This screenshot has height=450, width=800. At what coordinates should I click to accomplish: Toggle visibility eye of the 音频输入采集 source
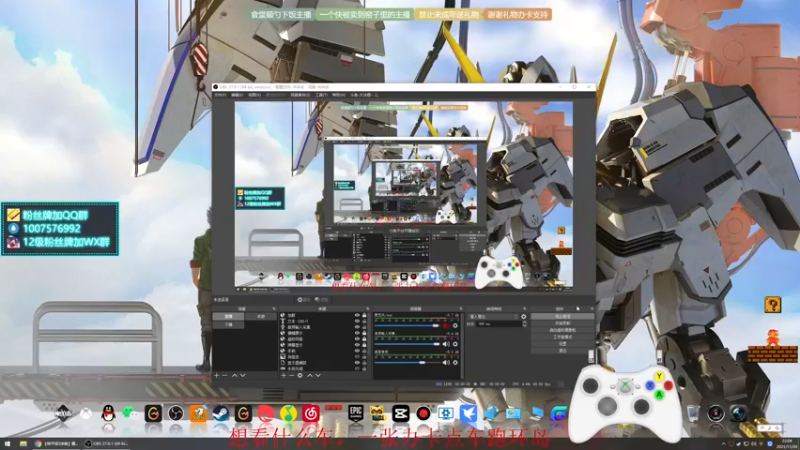click(357, 327)
